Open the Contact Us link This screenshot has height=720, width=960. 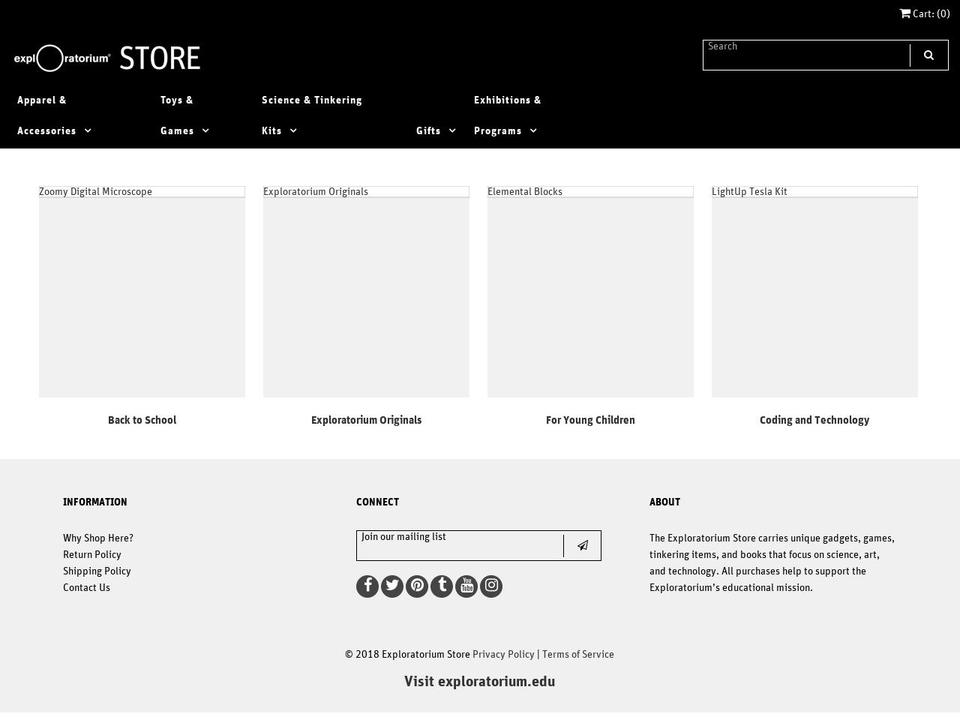tap(86, 588)
